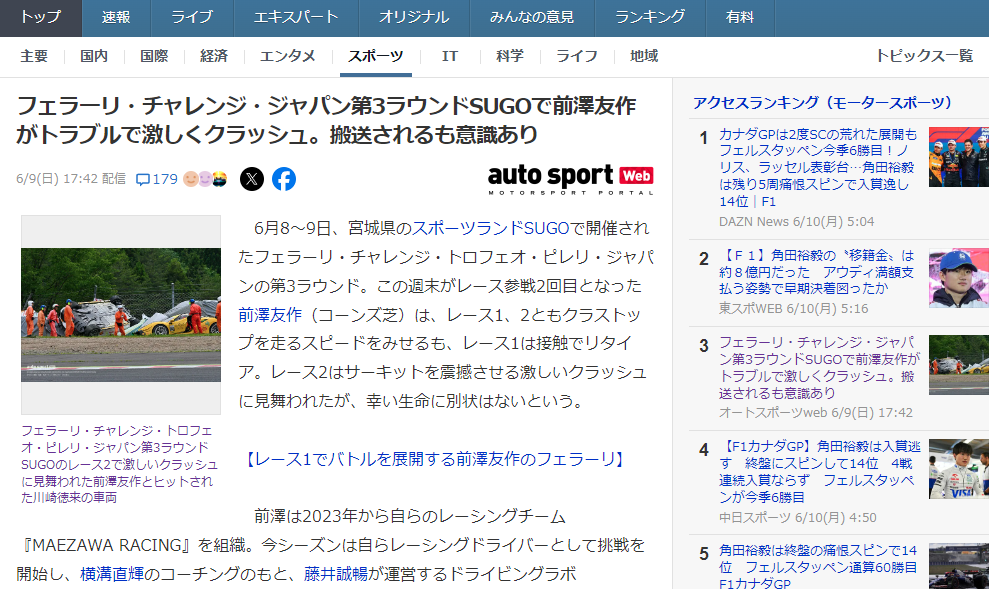Open ranking 1 article about カナダGP
The image size is (989, 589).
coord(818,168)
